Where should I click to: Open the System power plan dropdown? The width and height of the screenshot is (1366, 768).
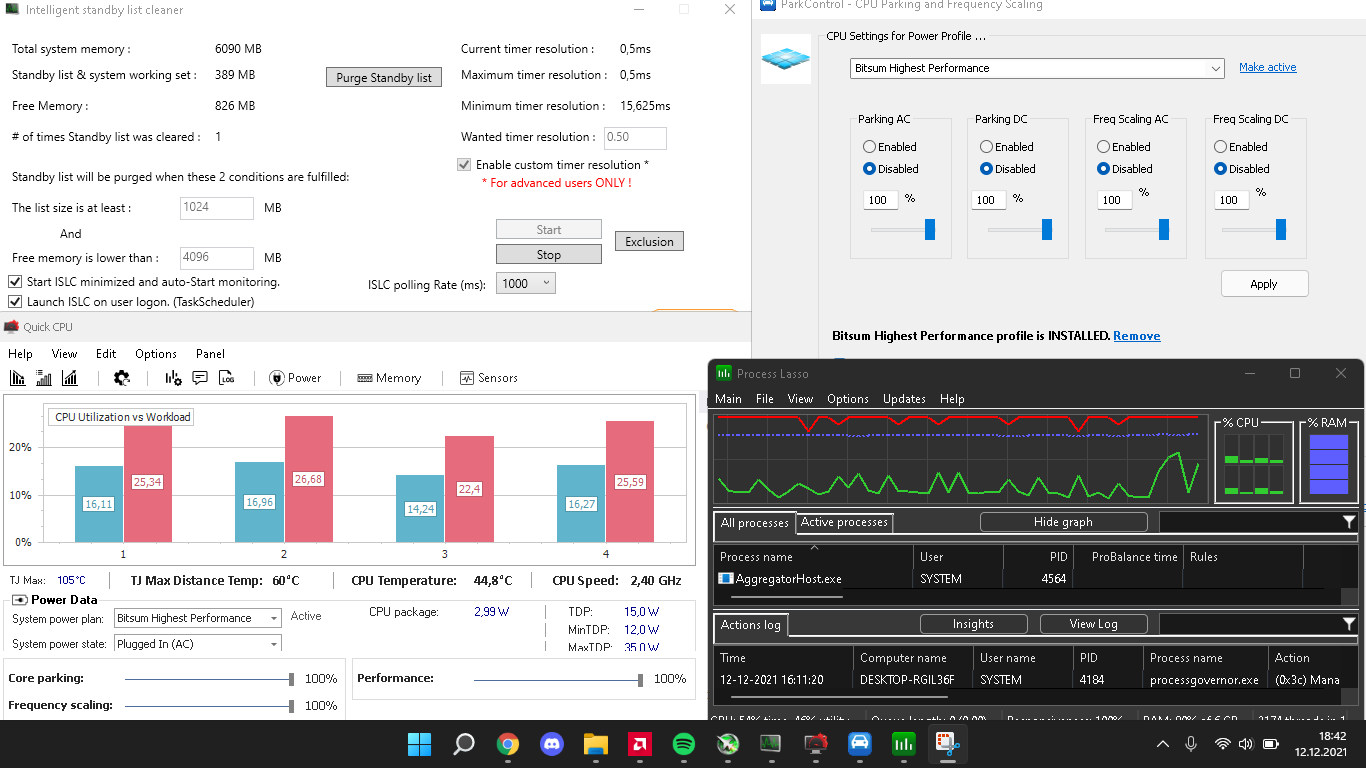pyautogui.click(x=197, y=618)
